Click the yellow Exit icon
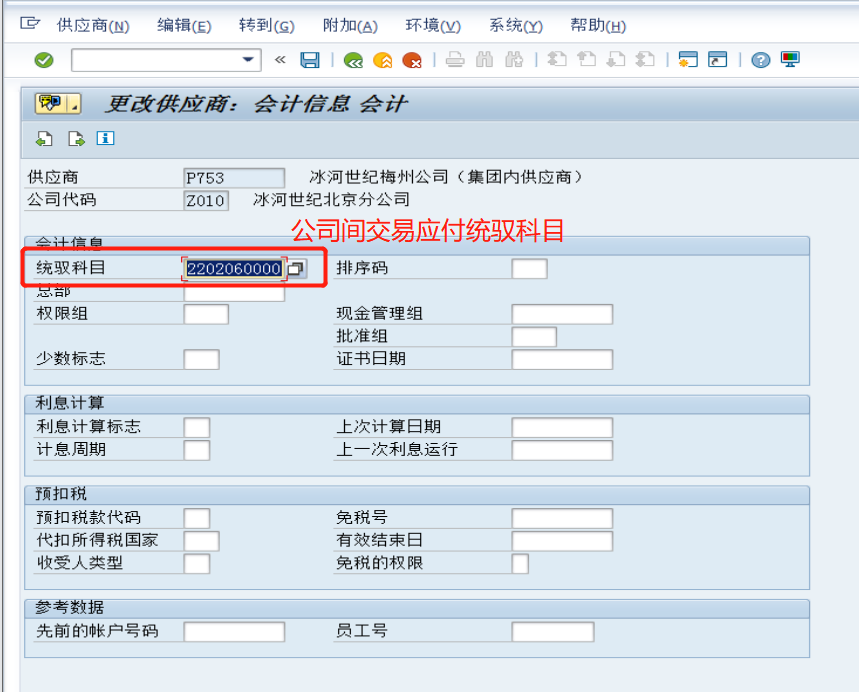This screenshot has width=859, height=692. click(x=382, y=60)
